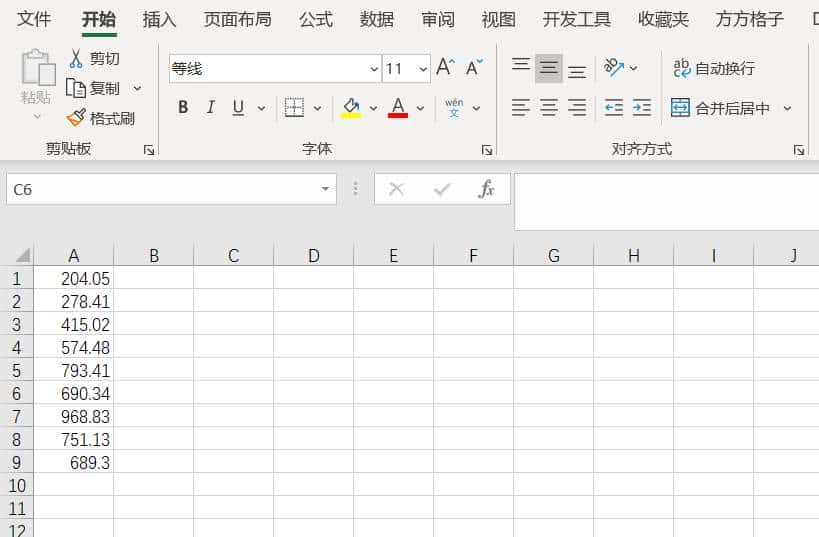
Task: Align text left
Action: 521,108
